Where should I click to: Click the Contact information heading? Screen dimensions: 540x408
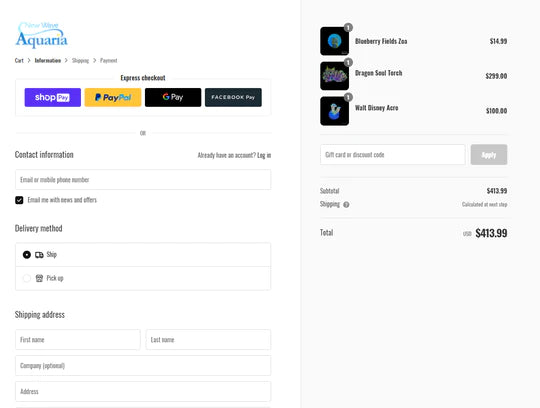pos(44,155)
